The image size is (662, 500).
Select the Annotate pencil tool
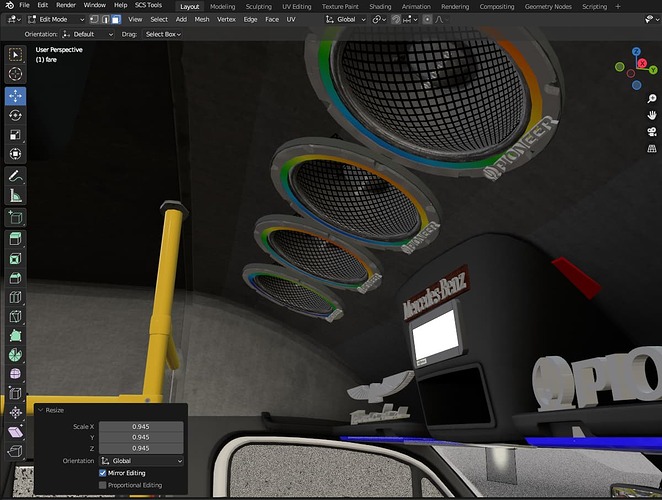(16, 176)
